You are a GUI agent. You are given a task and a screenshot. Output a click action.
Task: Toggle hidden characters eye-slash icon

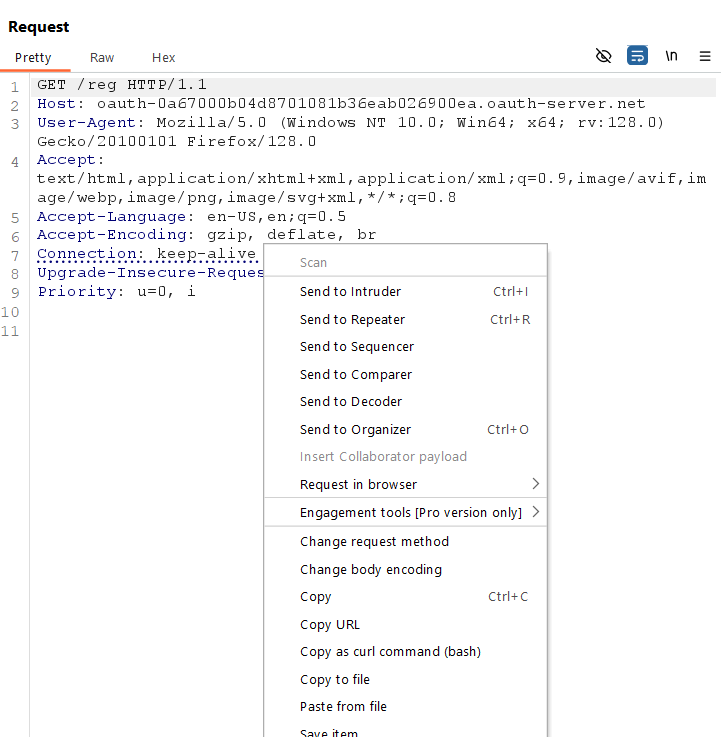tap(603, 56)
